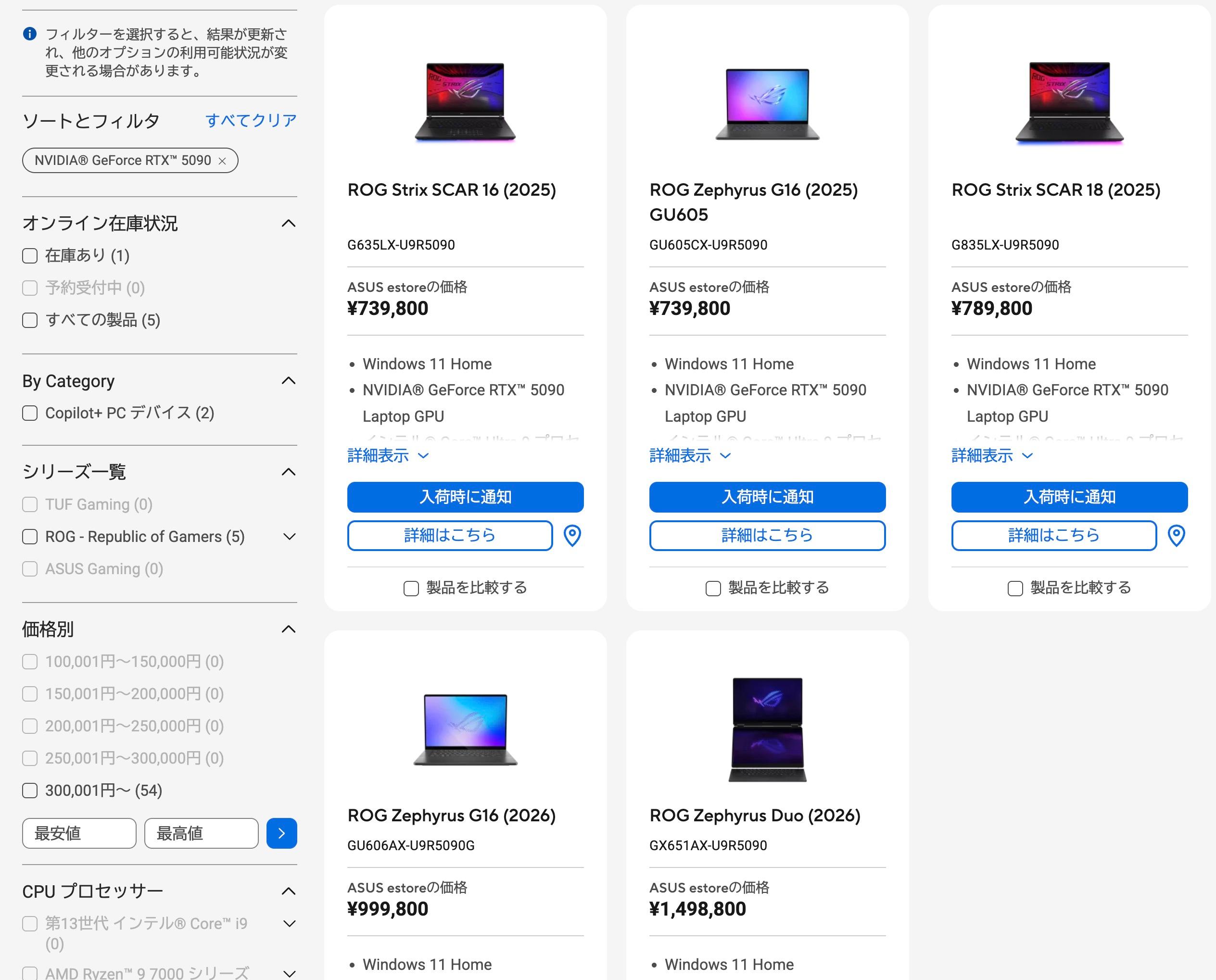Check the 在庫あり (1) filter

(x=30, y=256)
